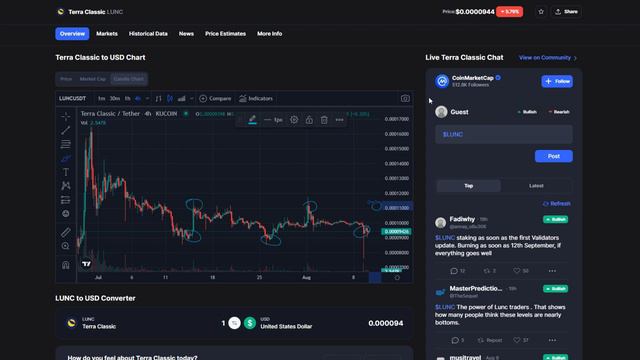Click the comment icon on Fadiwhy's post
The width and height of the screenshot is (640, 360).
[454, 271]
